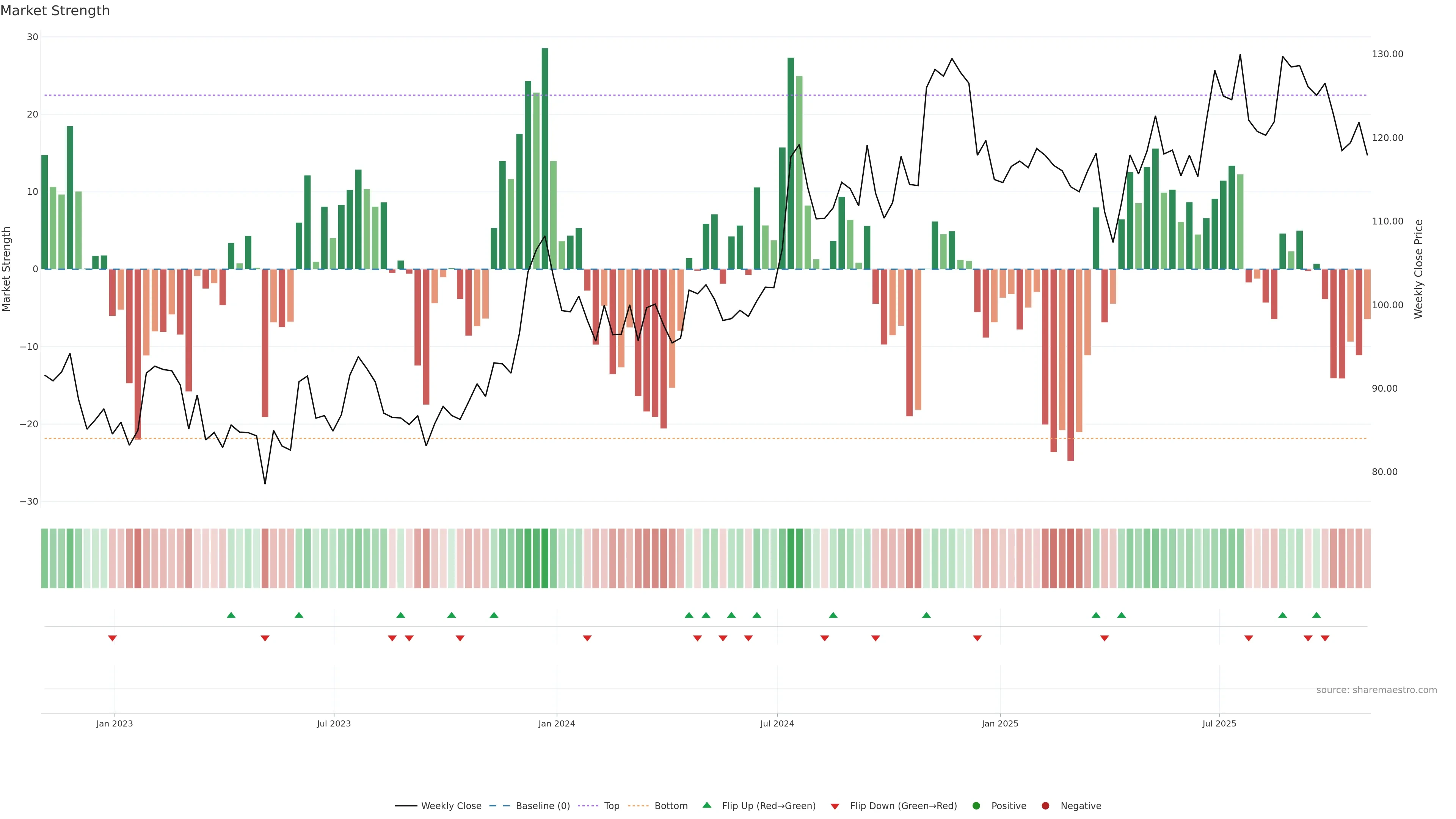Image resolution: width=1456 pixels, height=819 pixels.
Task: Click flip-down marker just after Jan 2024
Action: click(x=587, y=638)
